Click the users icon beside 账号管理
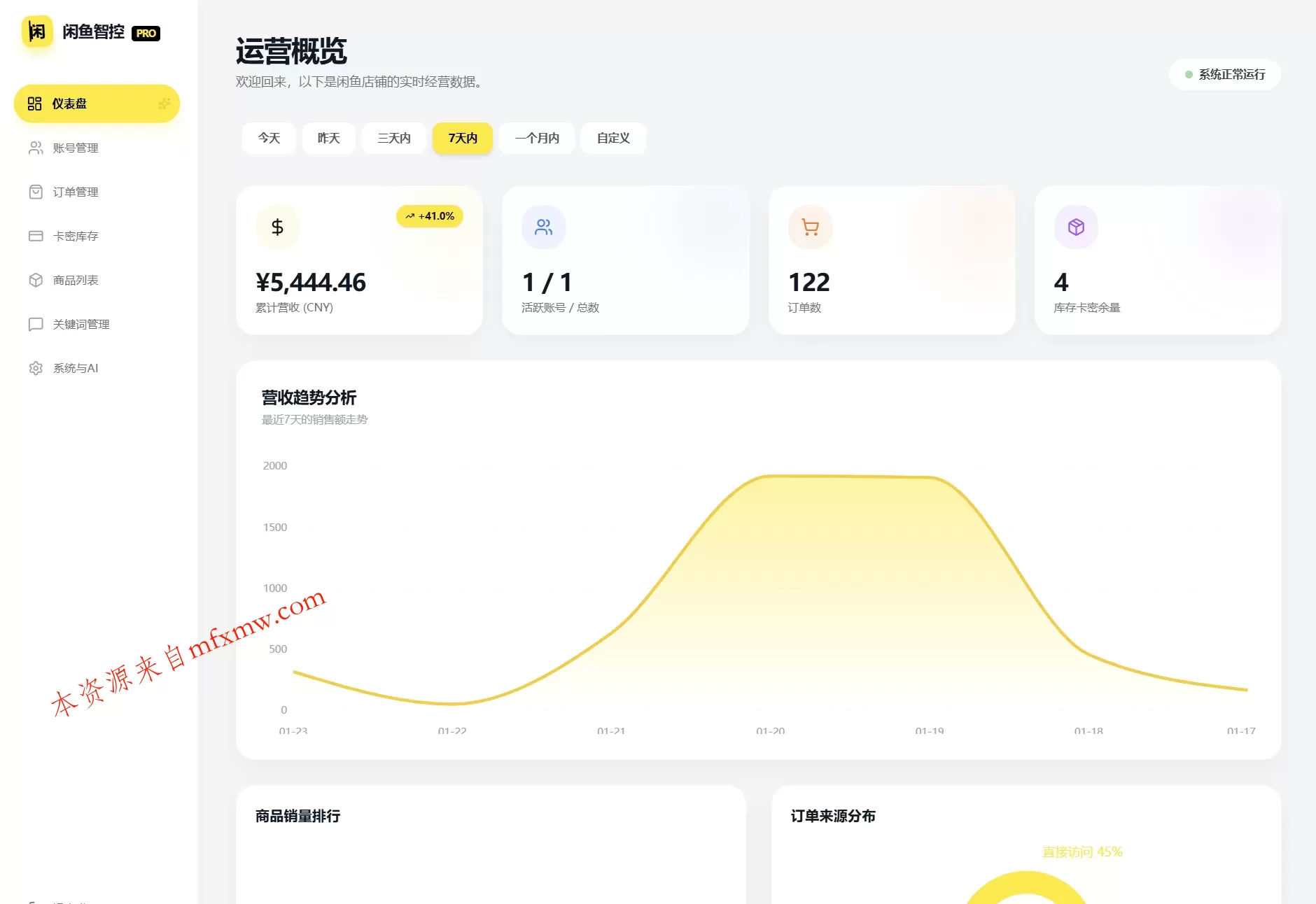The width and height of the screenshot is (1316, 904). tap(36, 148)
